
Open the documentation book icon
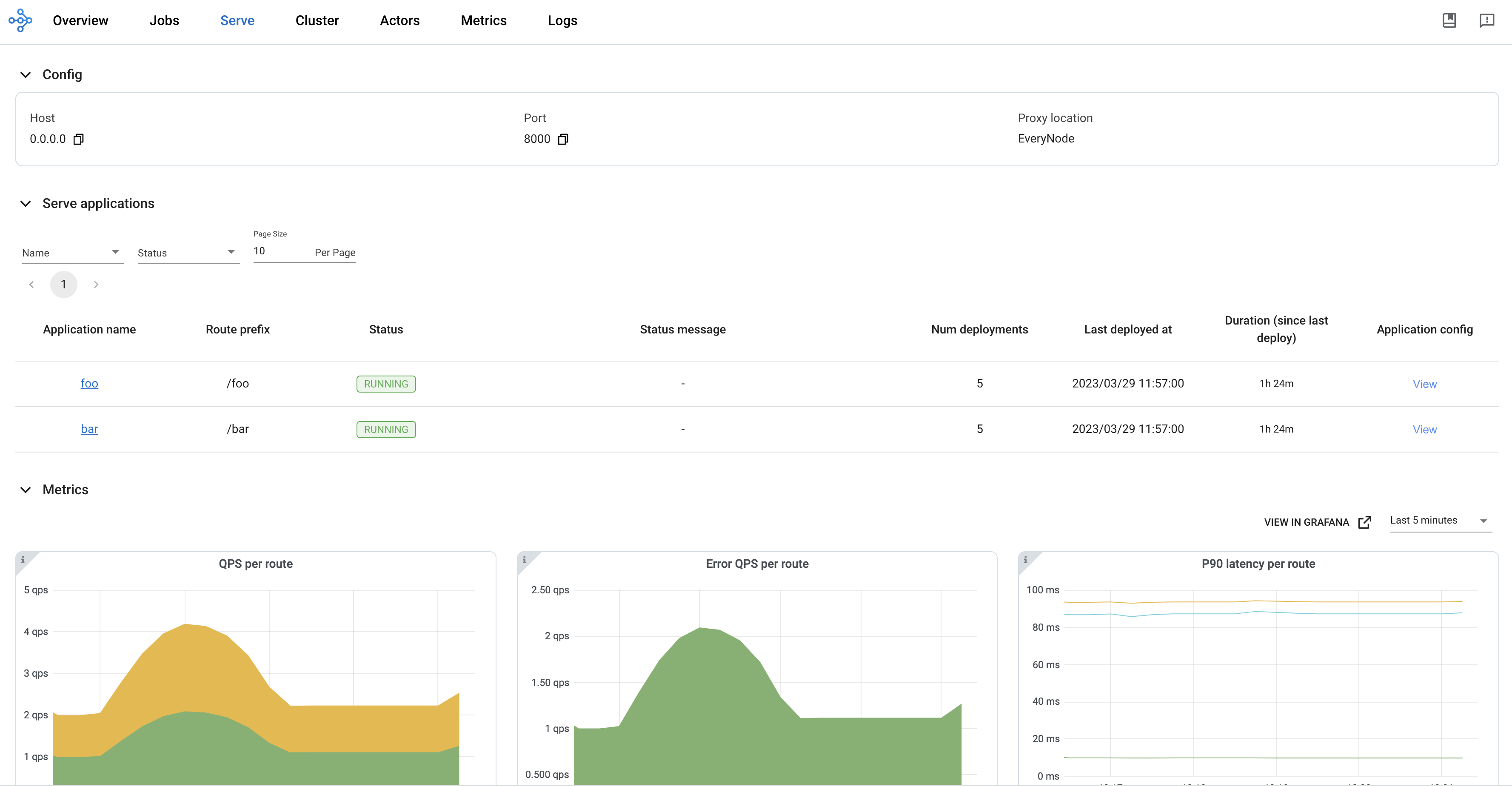click(1449, 20)
